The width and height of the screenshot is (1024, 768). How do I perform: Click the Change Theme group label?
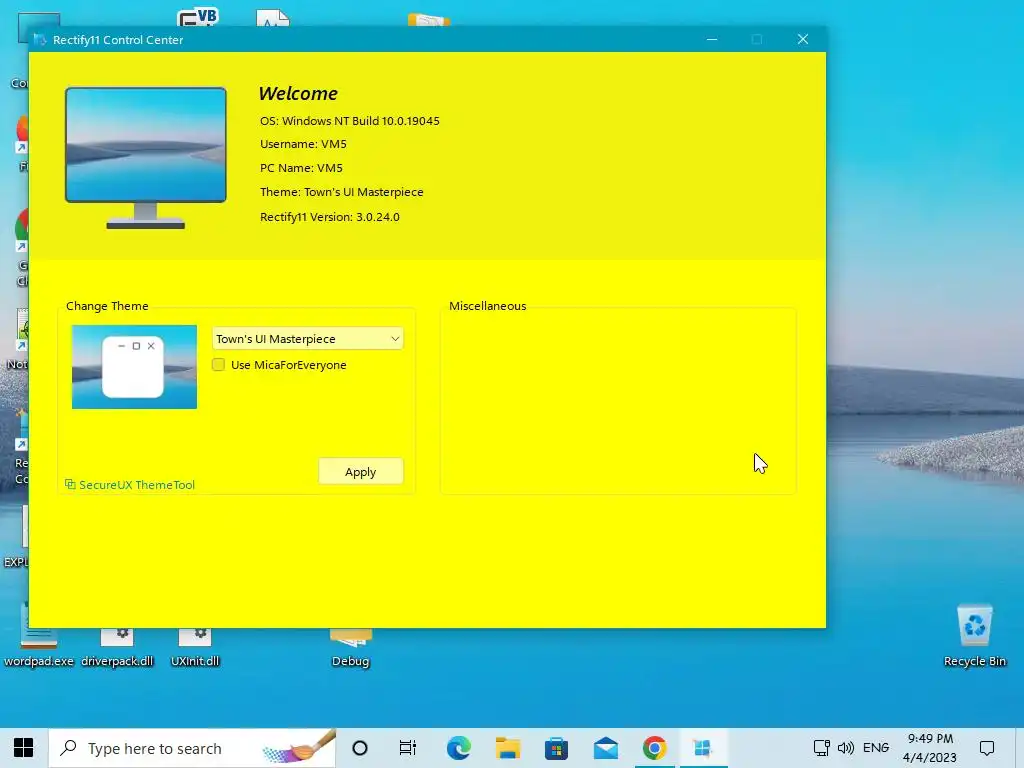(x=107, y=306)
